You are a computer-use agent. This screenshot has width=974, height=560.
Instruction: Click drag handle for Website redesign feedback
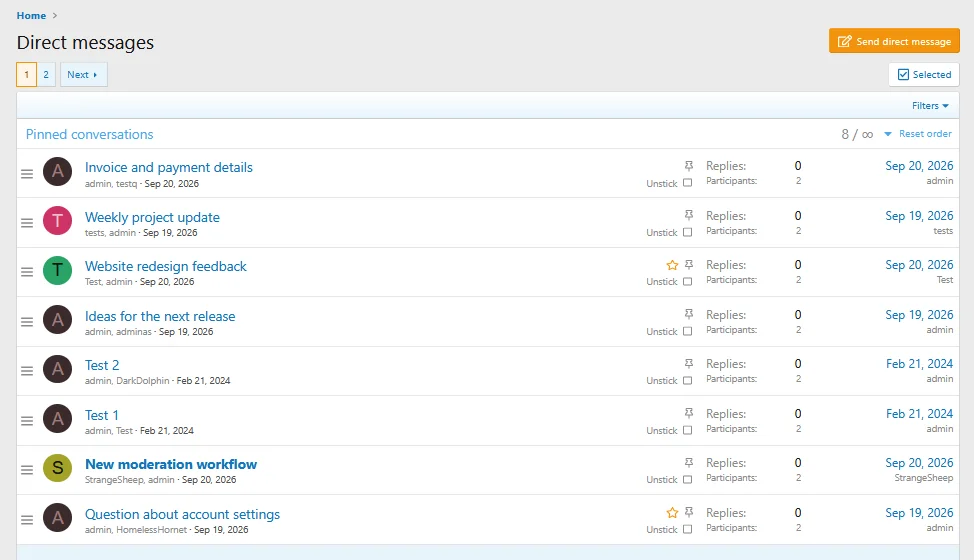[27, 272]
